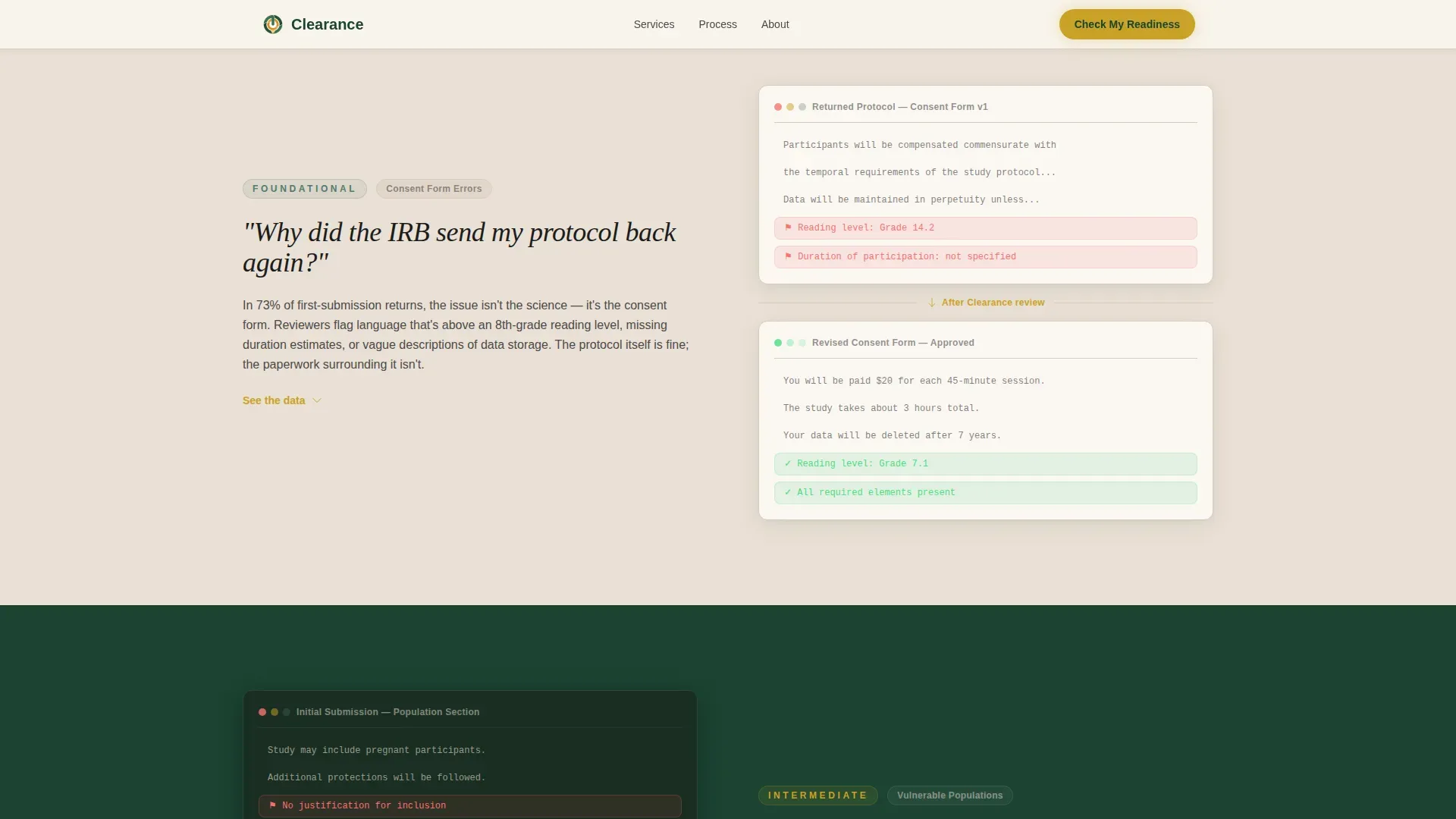Screen dimensions: 1456x819
Task: Click the checkmark beside All required elements present
Action: point(788,492)
